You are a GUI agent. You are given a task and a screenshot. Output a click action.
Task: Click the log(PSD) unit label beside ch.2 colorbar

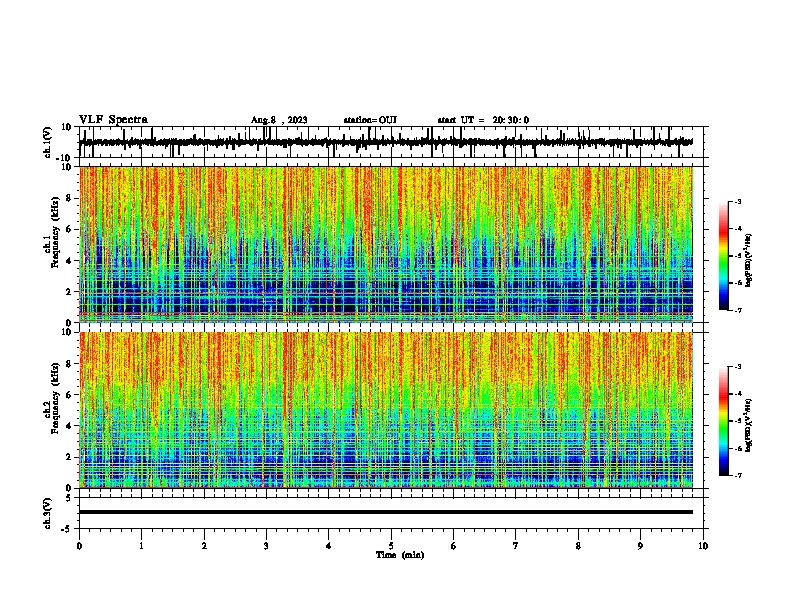pos(749,425)
